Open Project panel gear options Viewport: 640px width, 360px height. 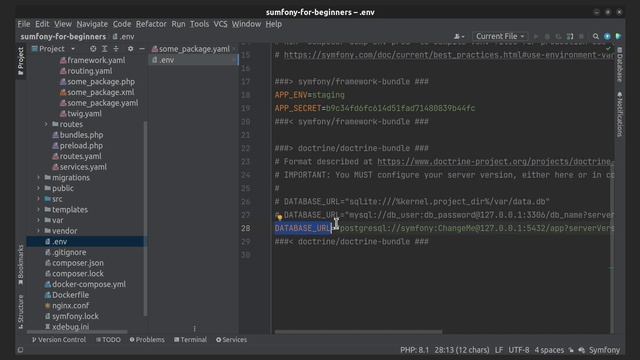coord(130,49)
